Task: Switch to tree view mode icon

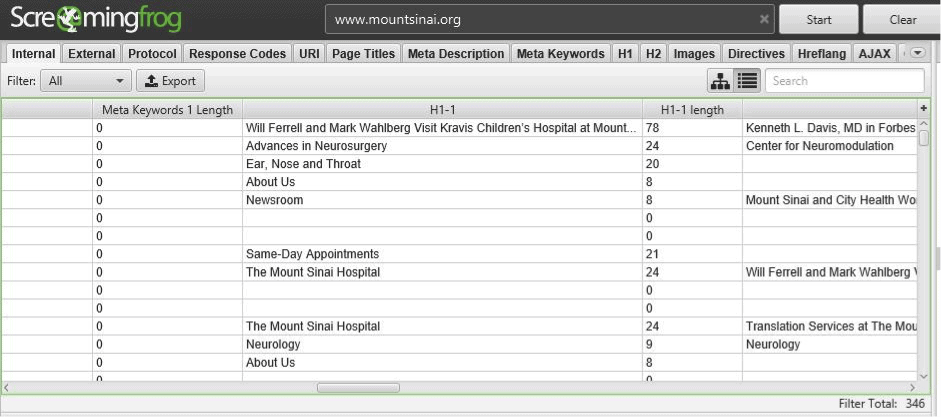Action: (720, 81)
